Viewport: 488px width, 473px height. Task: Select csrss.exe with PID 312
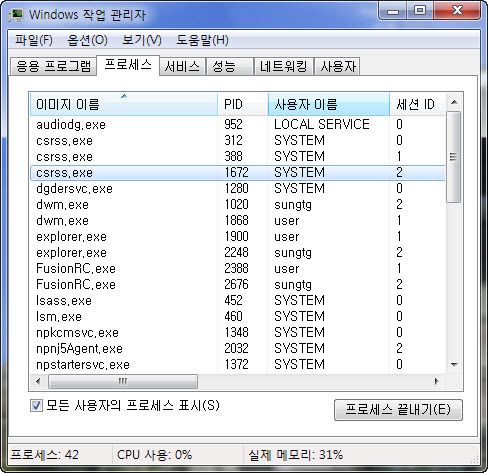(238, 141)
